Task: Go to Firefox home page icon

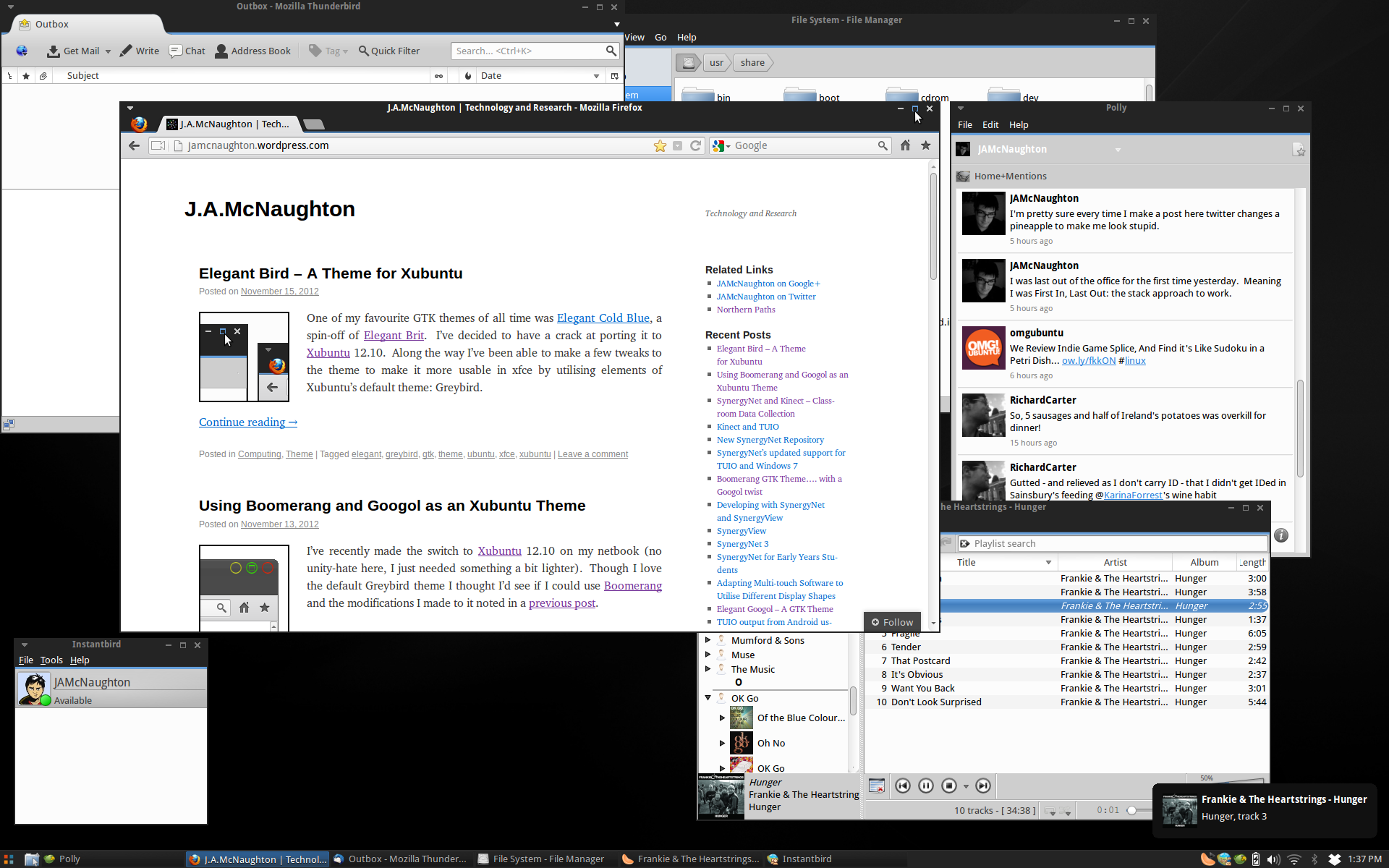Action: 905,145
